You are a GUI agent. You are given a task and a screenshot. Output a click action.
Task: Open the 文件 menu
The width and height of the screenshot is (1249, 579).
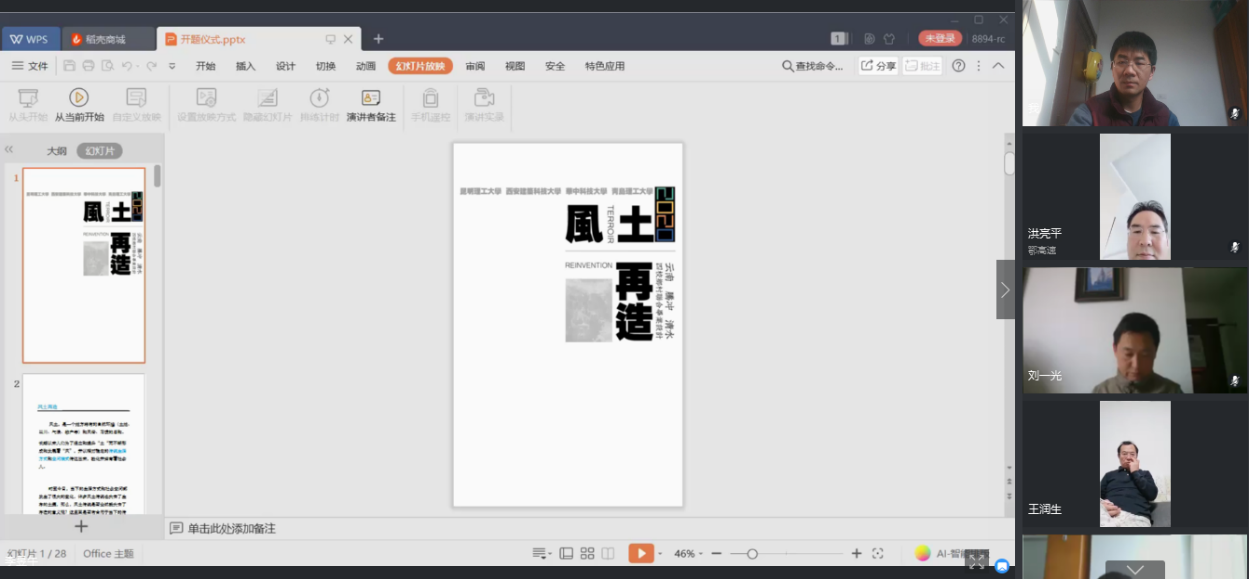(x=30, y=66)
